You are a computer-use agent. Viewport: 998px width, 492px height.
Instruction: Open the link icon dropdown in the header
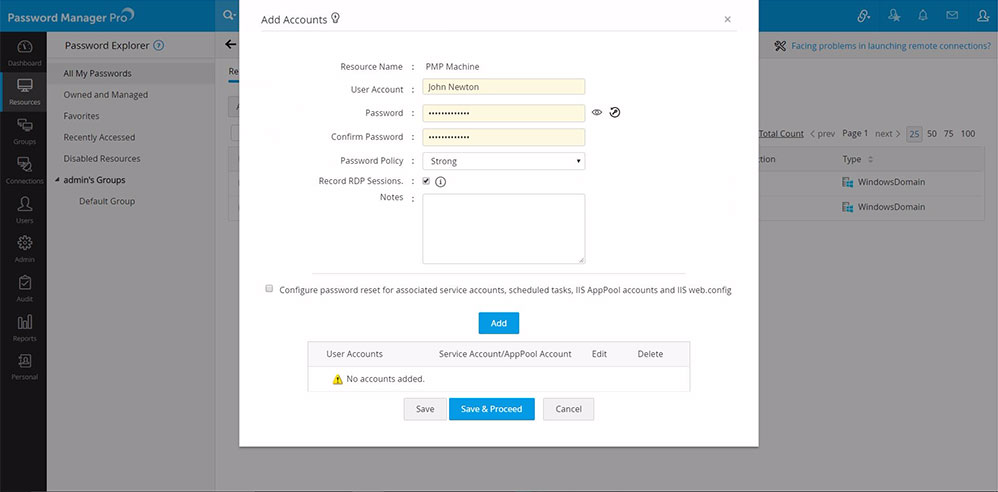(x=863, y=16)
